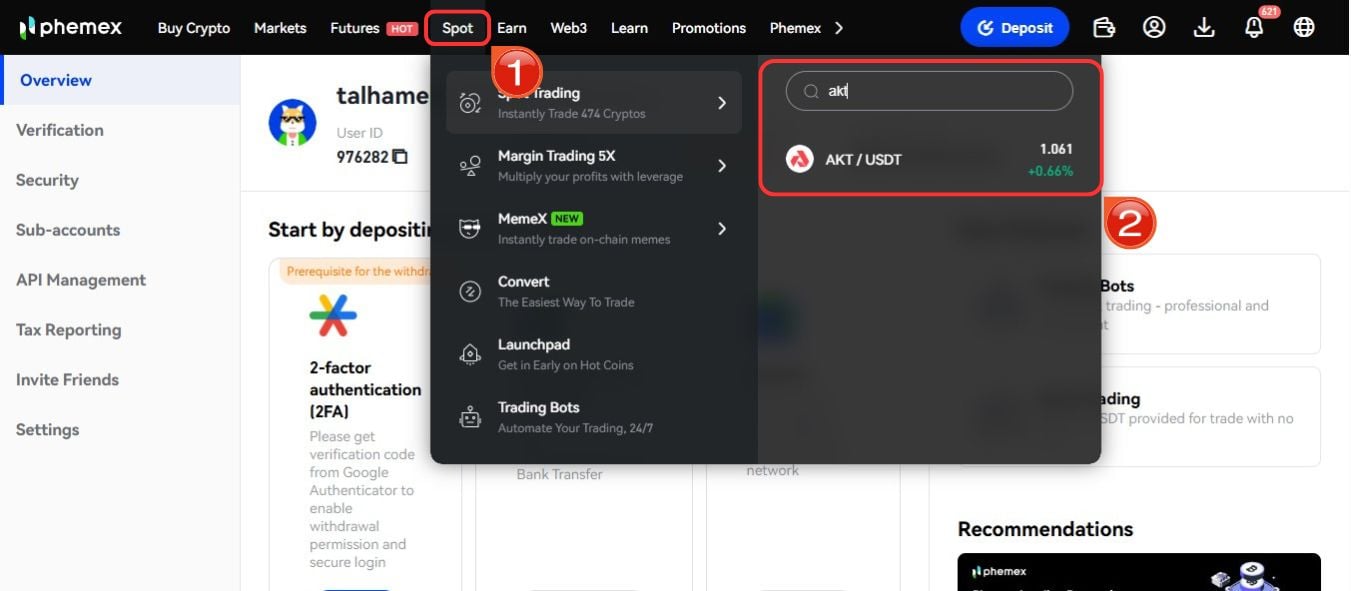Click 'Instantly Trade 474 Cryptos' text
The height and width of the screenshot is (591, 1351).
tap(572, 114)
